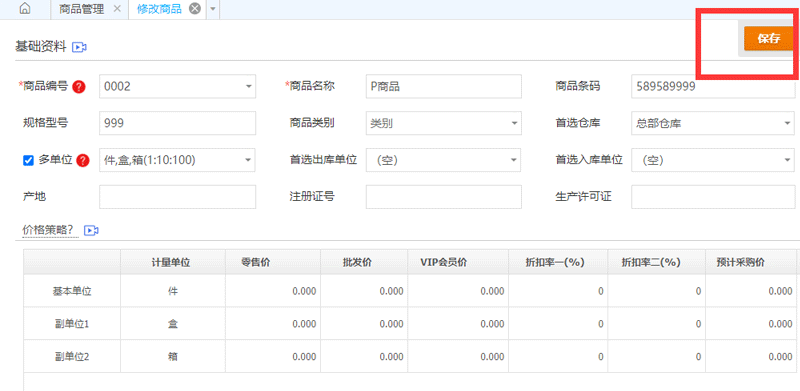The height and width of the screenshot is (391, 800).
Task: Click VIP会员价 cell in 副单位2 row
Action: (x=458, y=356)
